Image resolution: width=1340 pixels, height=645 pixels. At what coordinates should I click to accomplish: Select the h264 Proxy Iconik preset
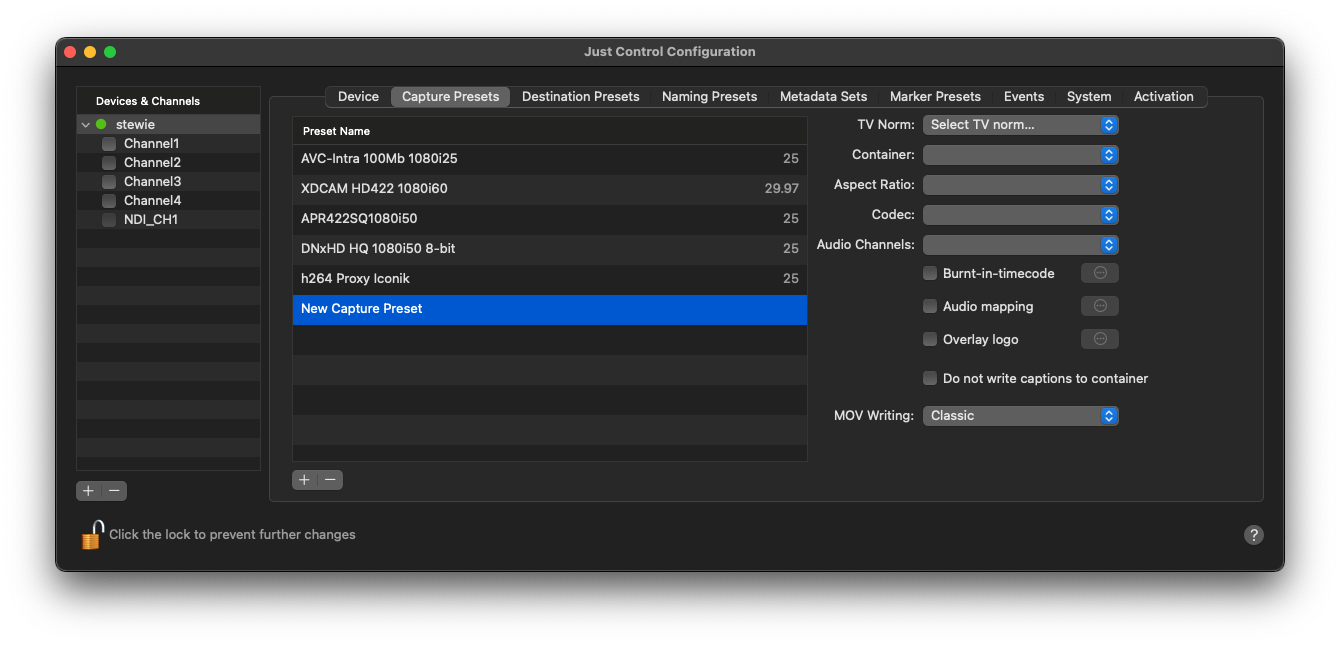(x=549, y=279)
